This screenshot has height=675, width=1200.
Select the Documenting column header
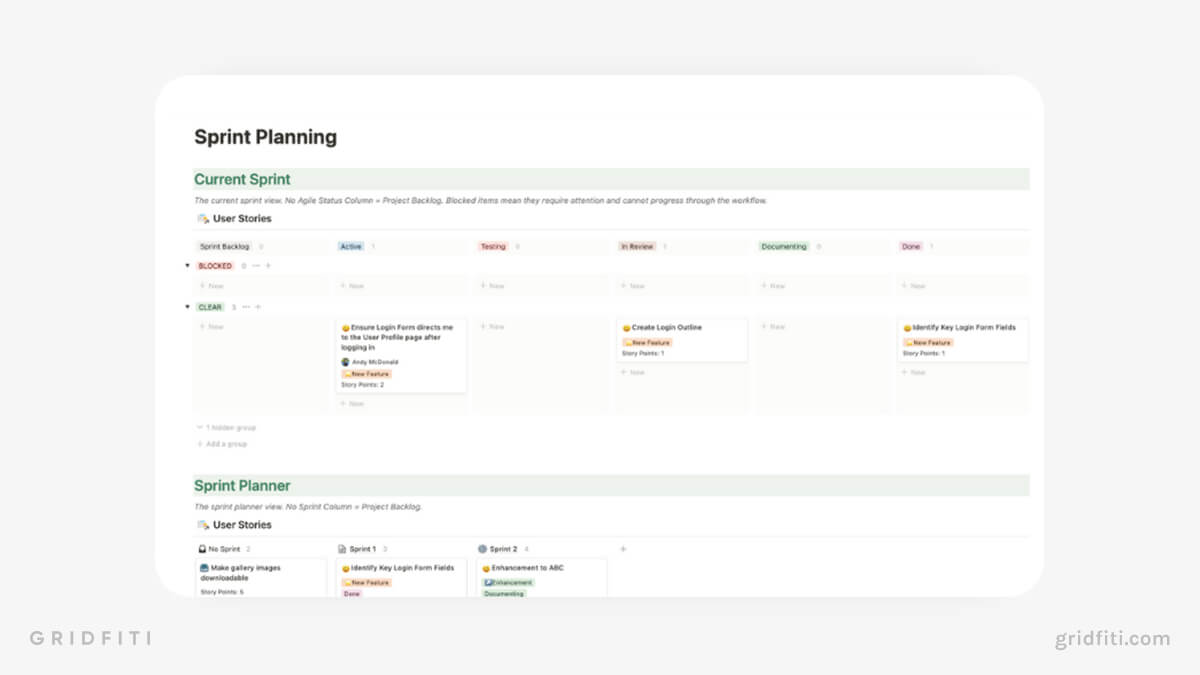[x=784, y=246]
